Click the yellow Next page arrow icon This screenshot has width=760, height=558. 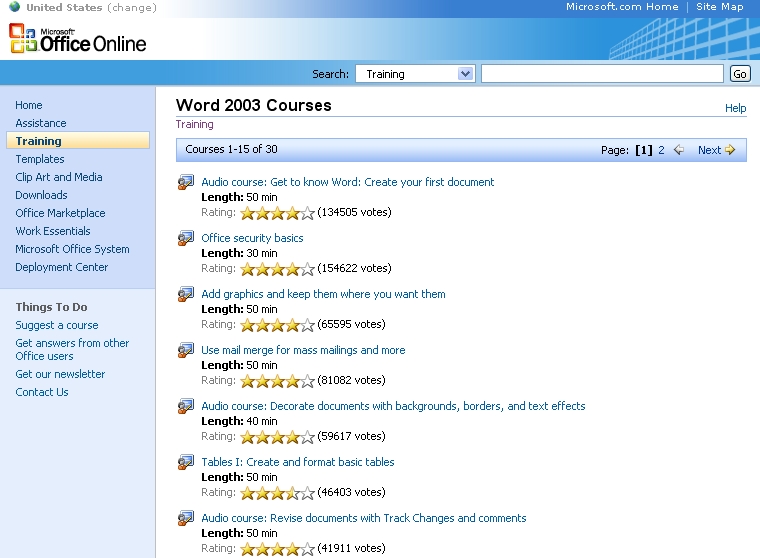[730, 150]
